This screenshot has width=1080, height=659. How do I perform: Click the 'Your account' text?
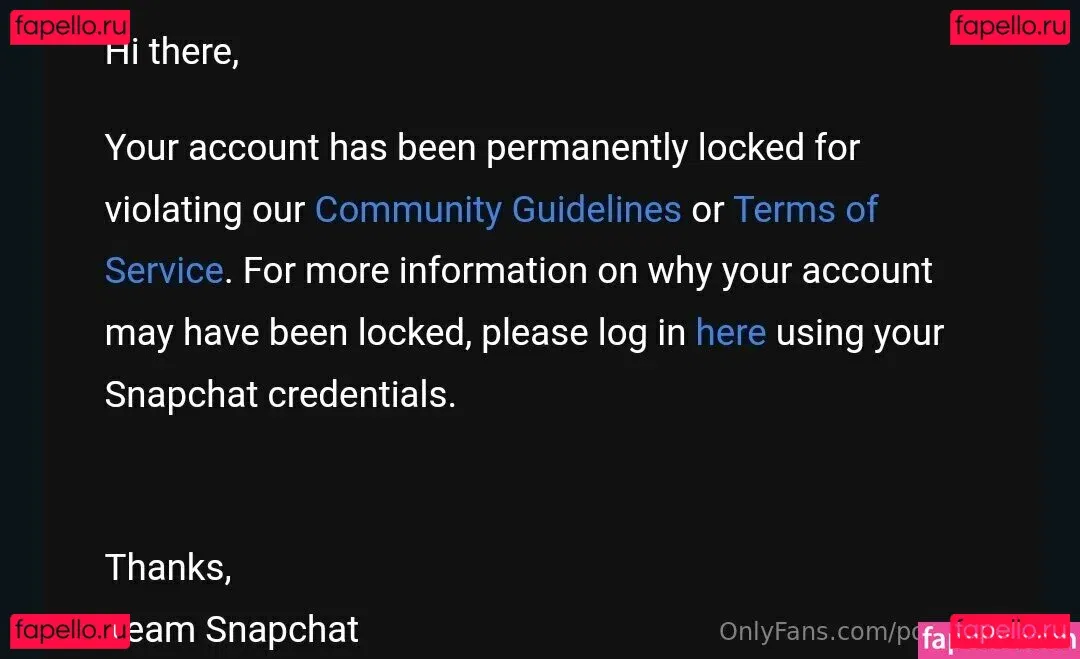click(x=212, y=148)
